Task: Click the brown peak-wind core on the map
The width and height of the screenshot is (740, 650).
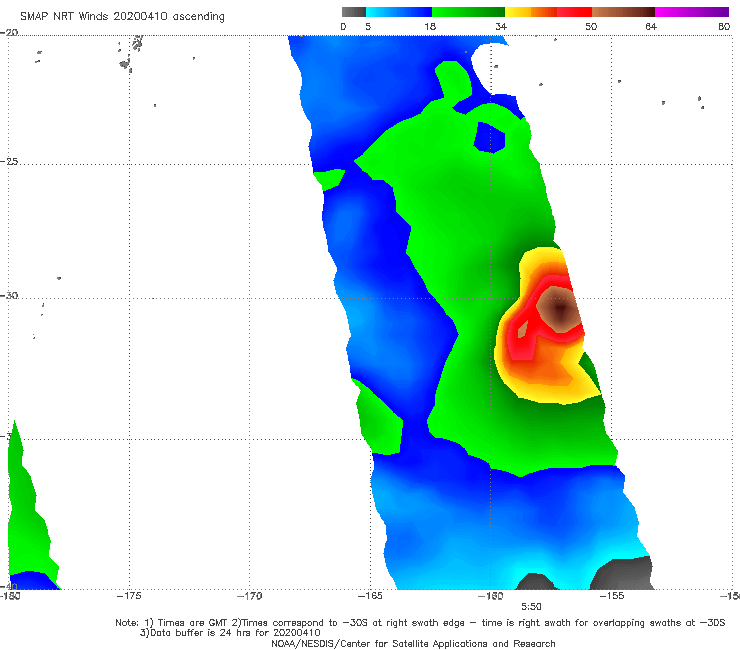Action: coord(560,310)
